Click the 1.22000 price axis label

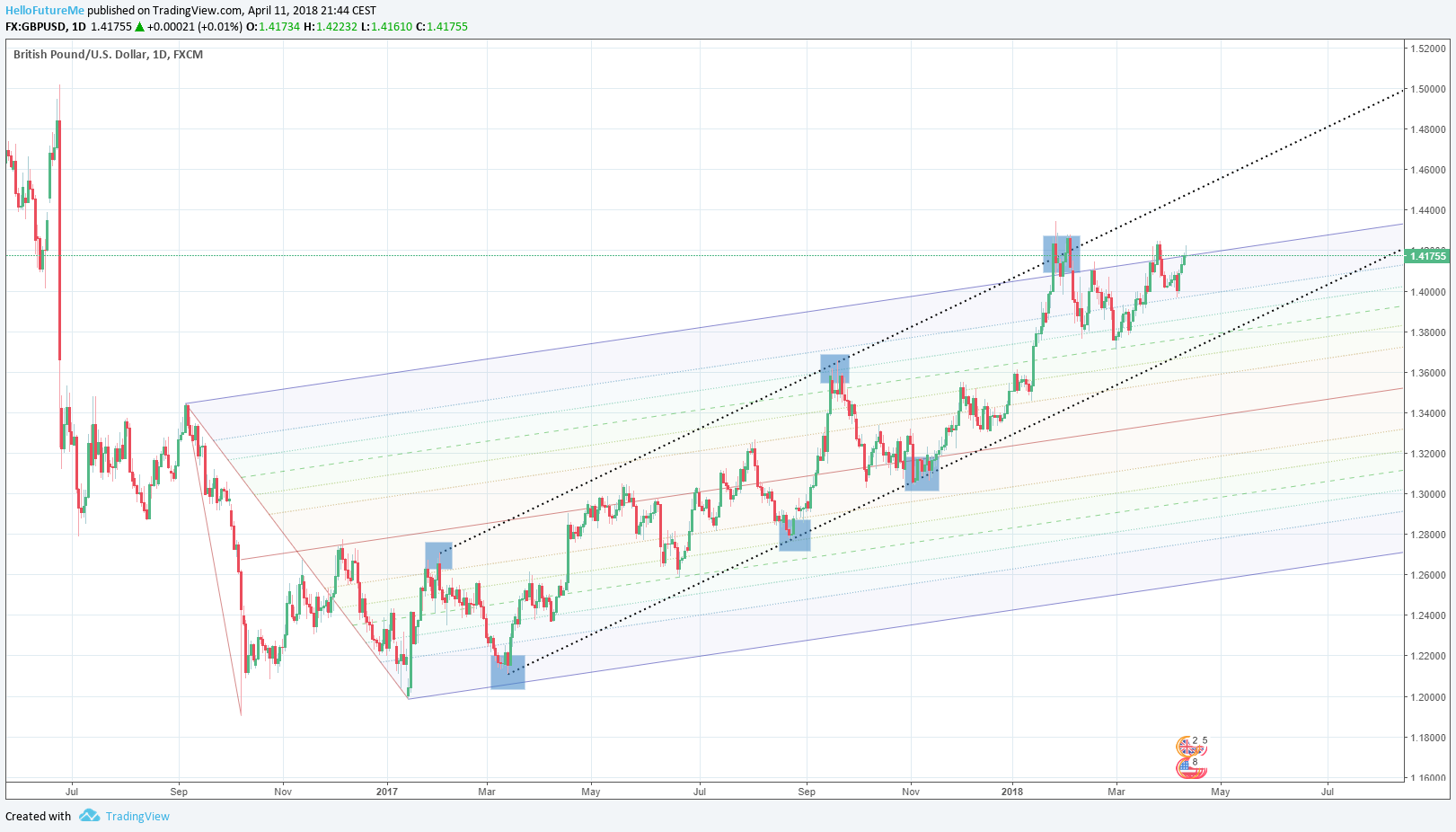(1428, 656)
